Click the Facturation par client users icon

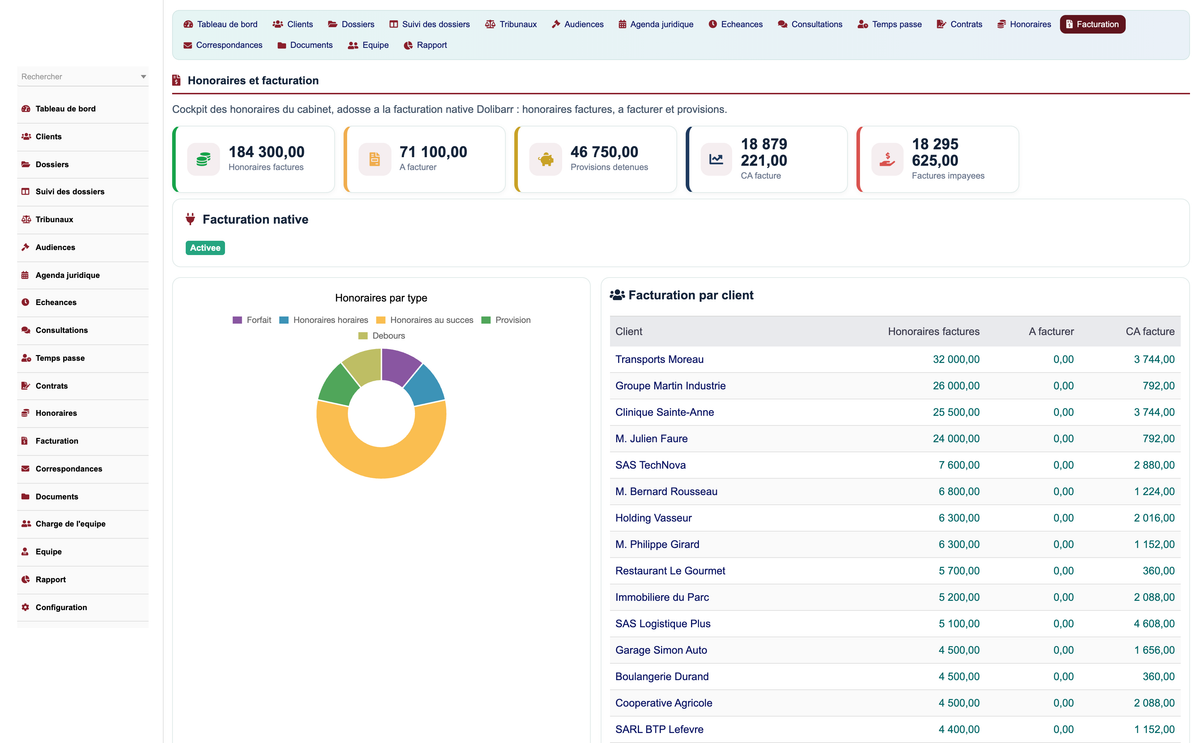click(617, 295)
